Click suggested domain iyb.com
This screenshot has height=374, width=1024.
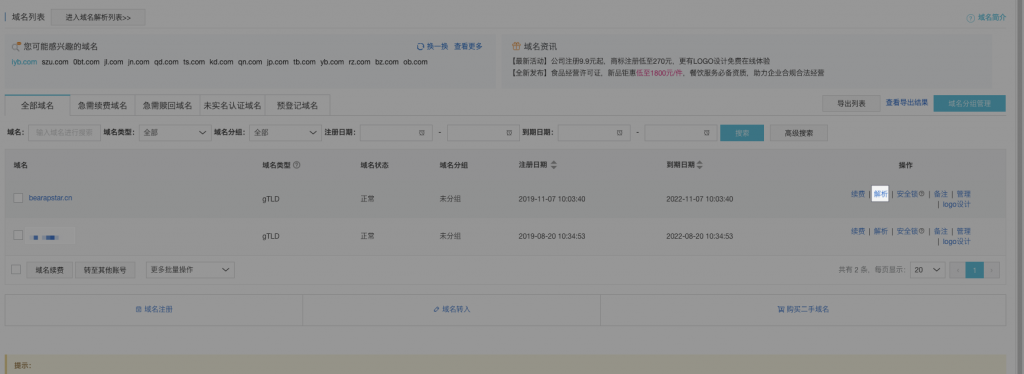24,62
